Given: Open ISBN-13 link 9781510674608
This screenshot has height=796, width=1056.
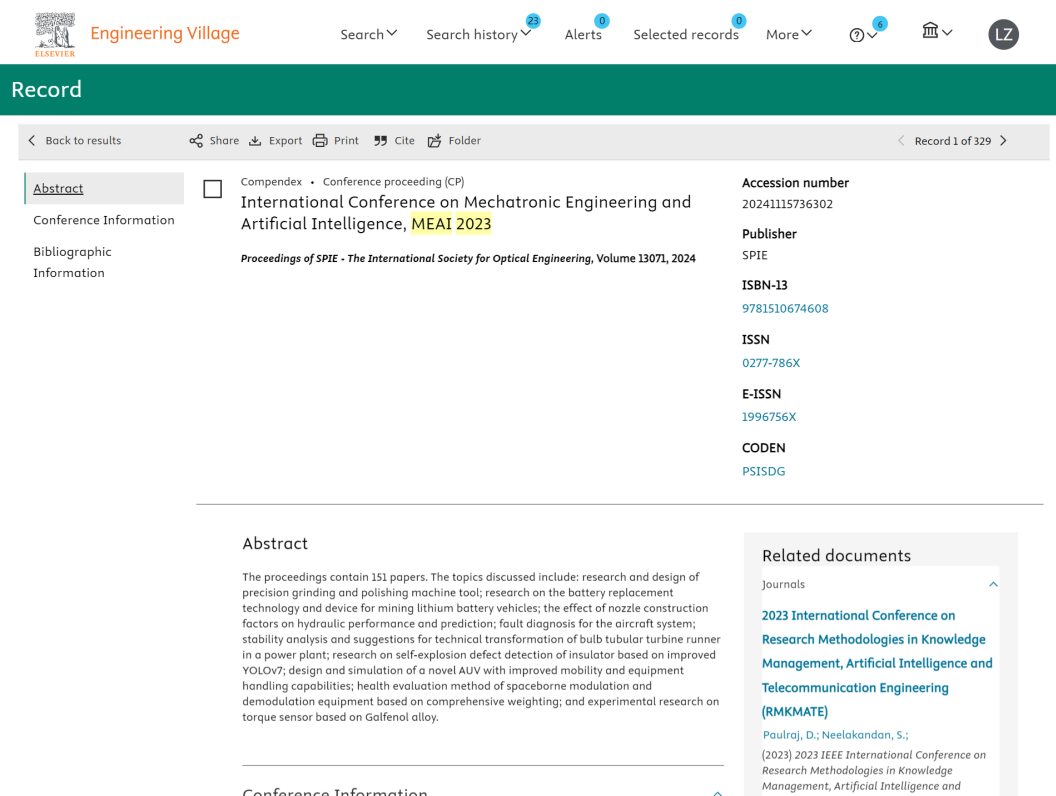Looking at the screenshot, I should (785, 308).
